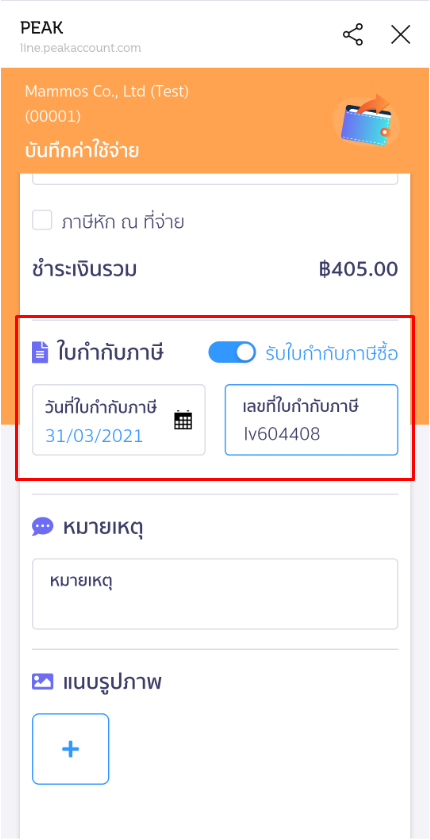Click the ภาษีหัก ณ ที่จ่าย label
The width and height of the screenshot is (430, 840).
123,222
